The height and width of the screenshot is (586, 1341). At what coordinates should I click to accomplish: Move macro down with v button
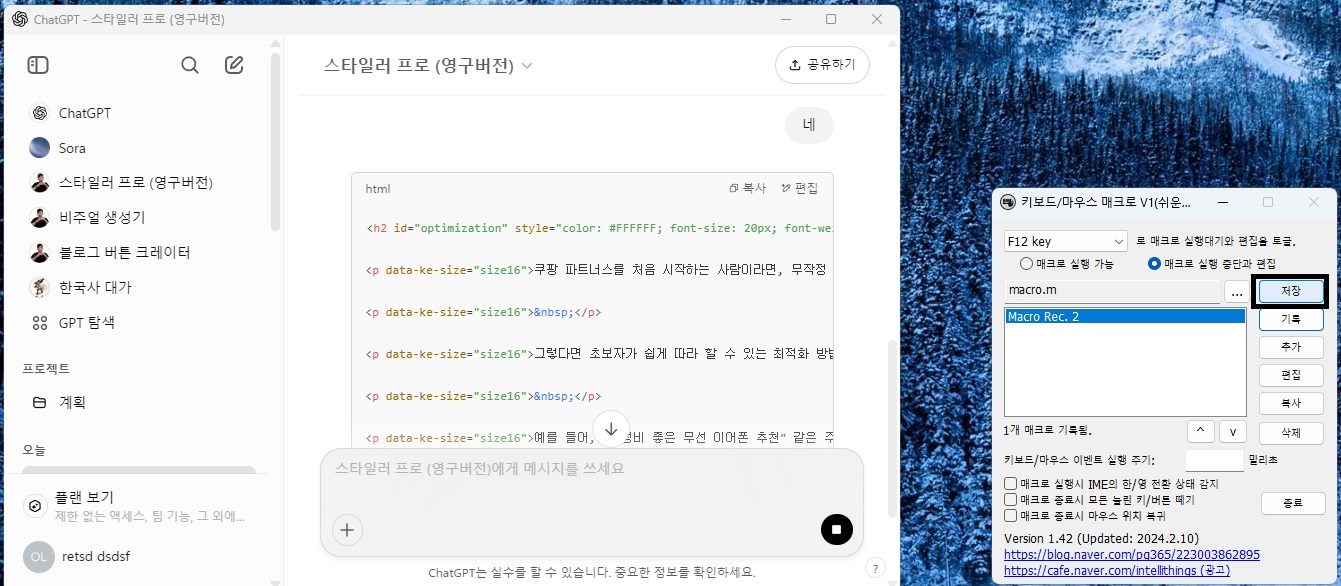coord(1233,431)
